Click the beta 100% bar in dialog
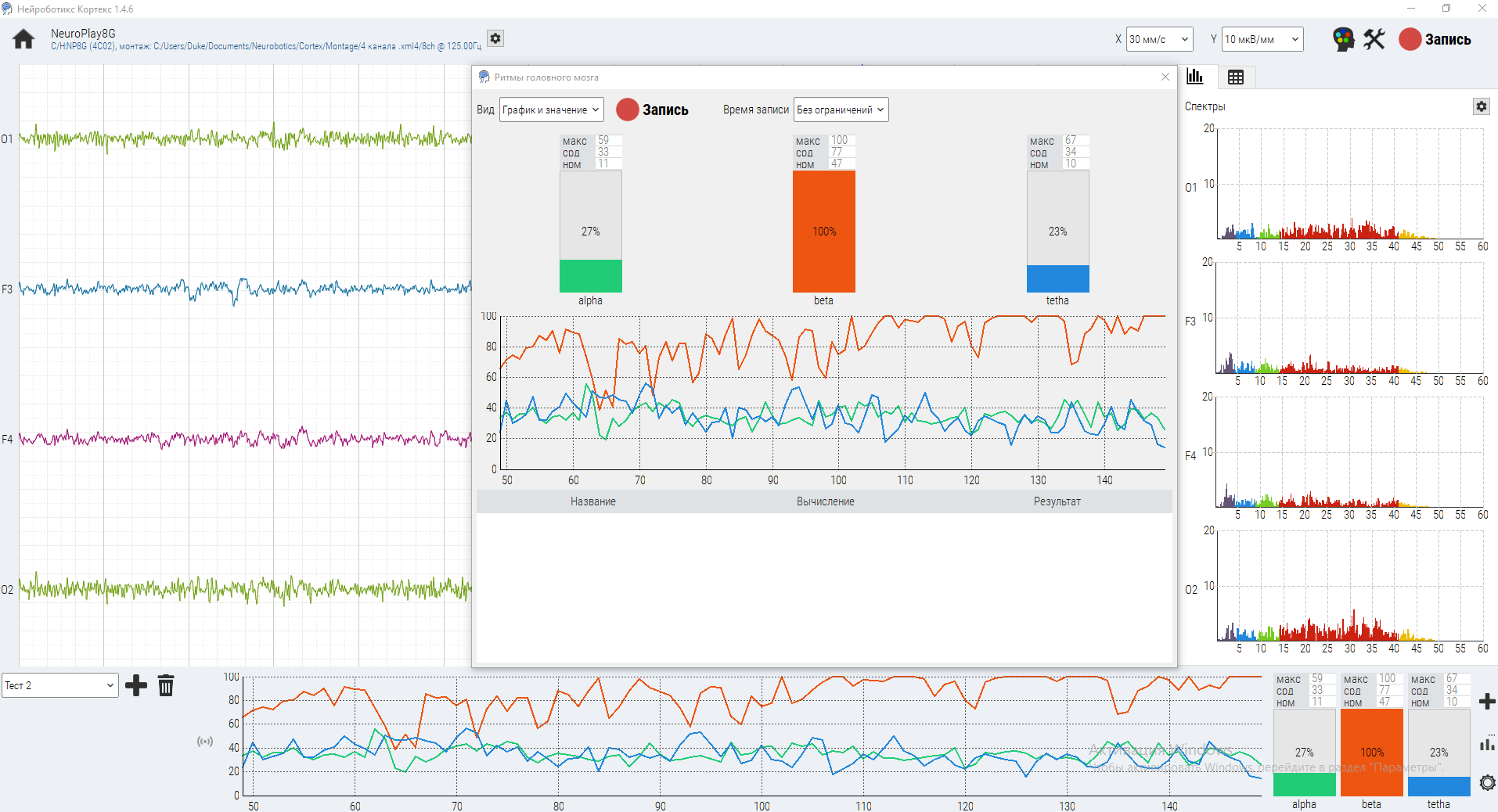 pos(824,232)
